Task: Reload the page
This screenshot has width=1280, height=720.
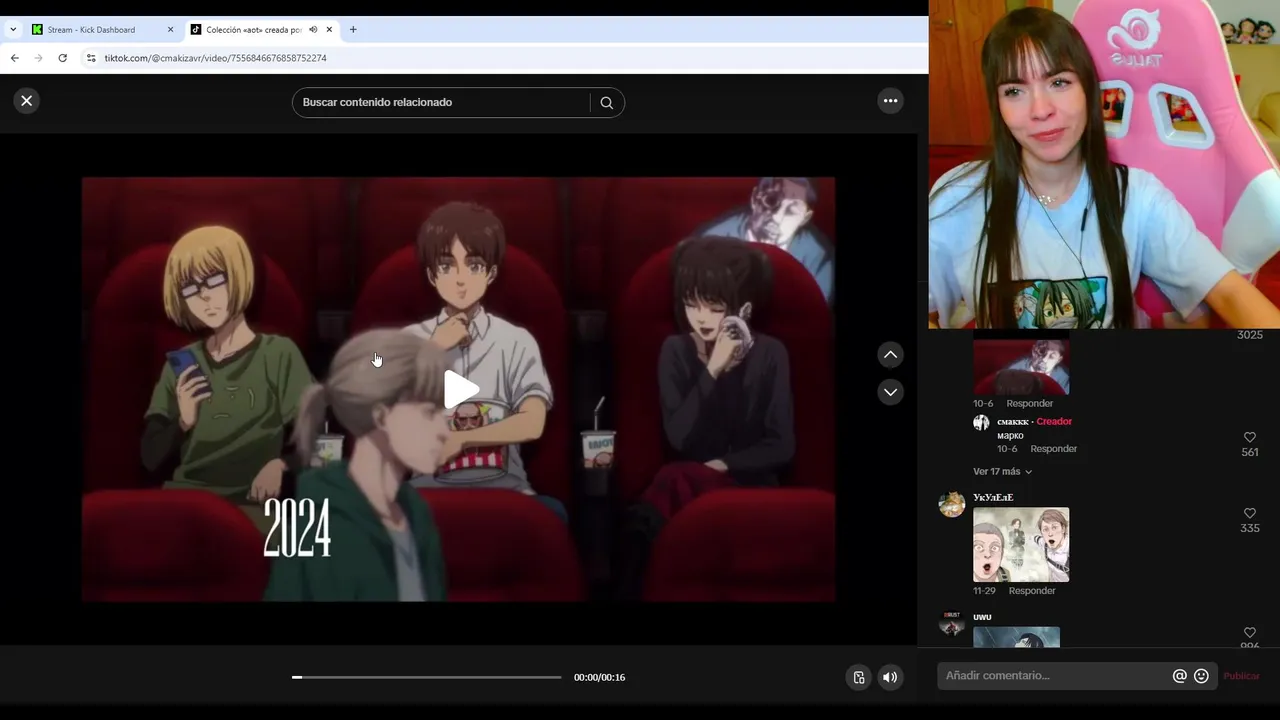Action: 62,58
